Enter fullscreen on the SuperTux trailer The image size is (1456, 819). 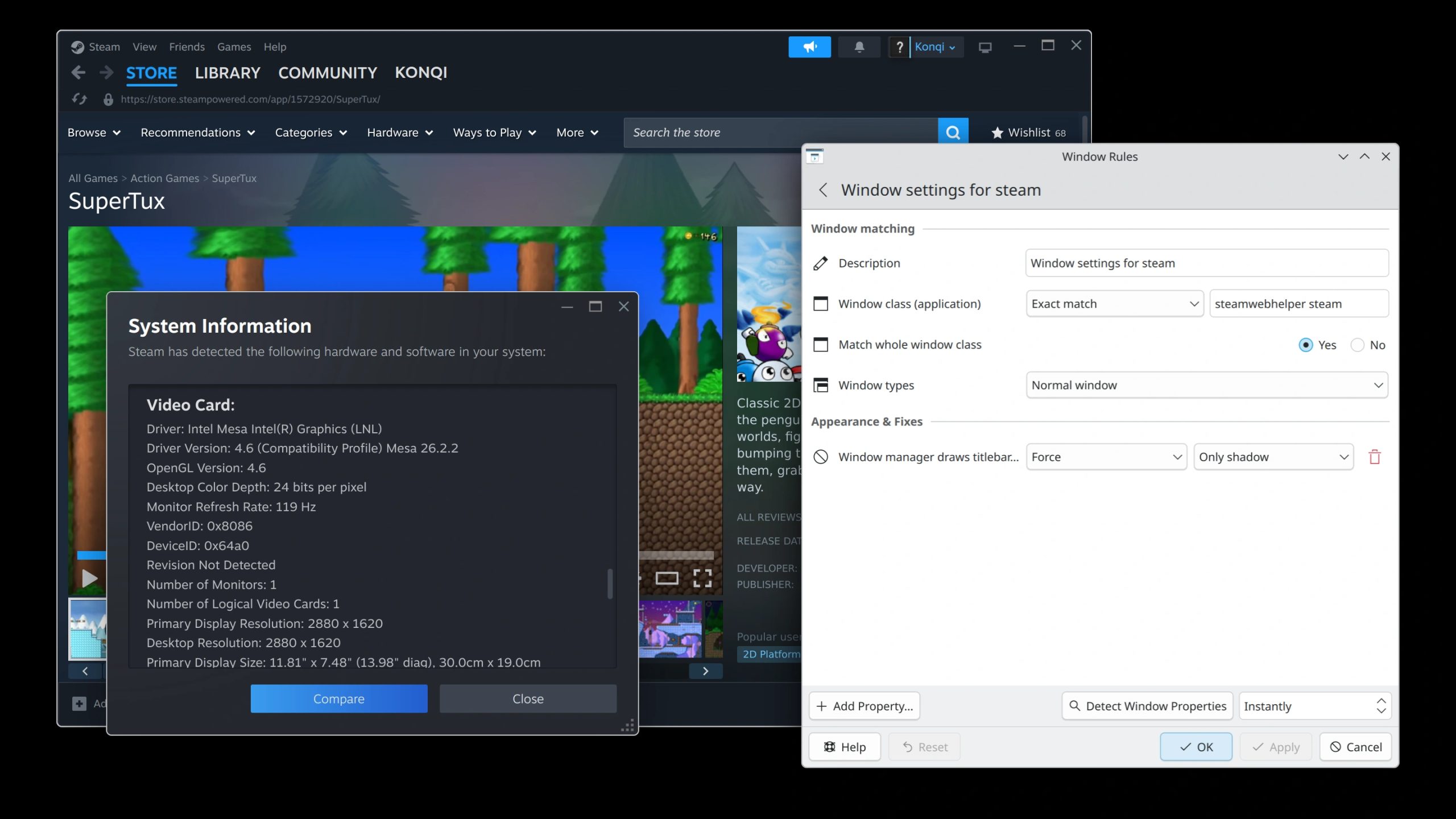(702, 578)
